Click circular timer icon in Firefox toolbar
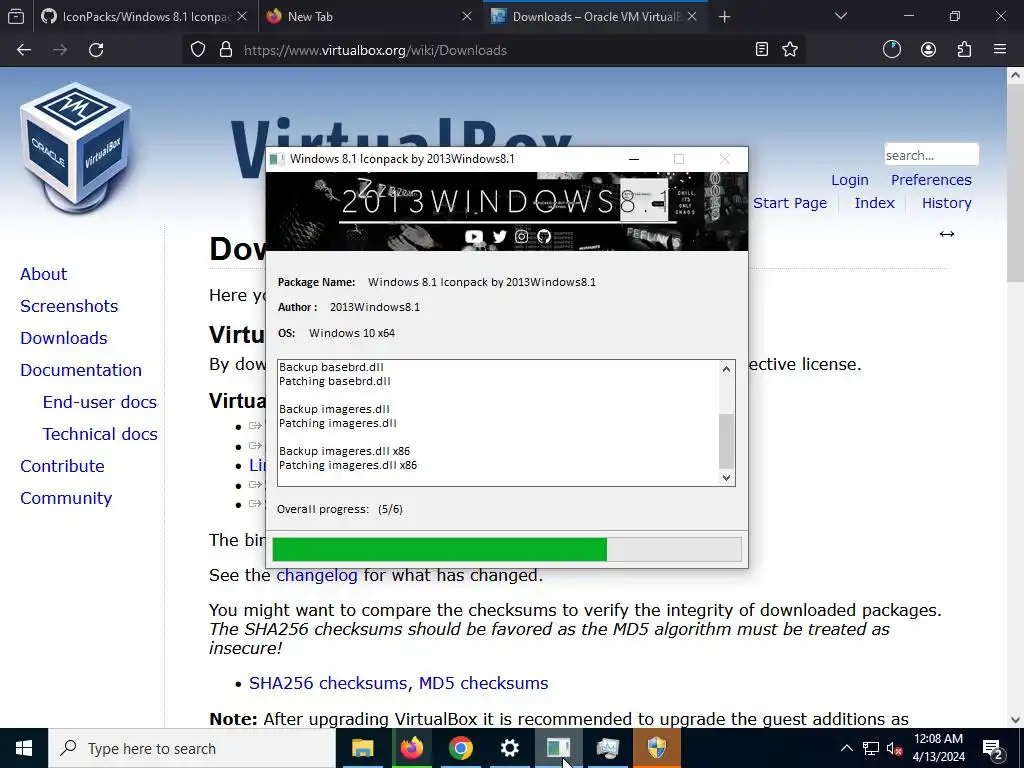Image resolution: width=1024 pixels, height=768 pixels. pyautogui.click(x=891, y=50)
